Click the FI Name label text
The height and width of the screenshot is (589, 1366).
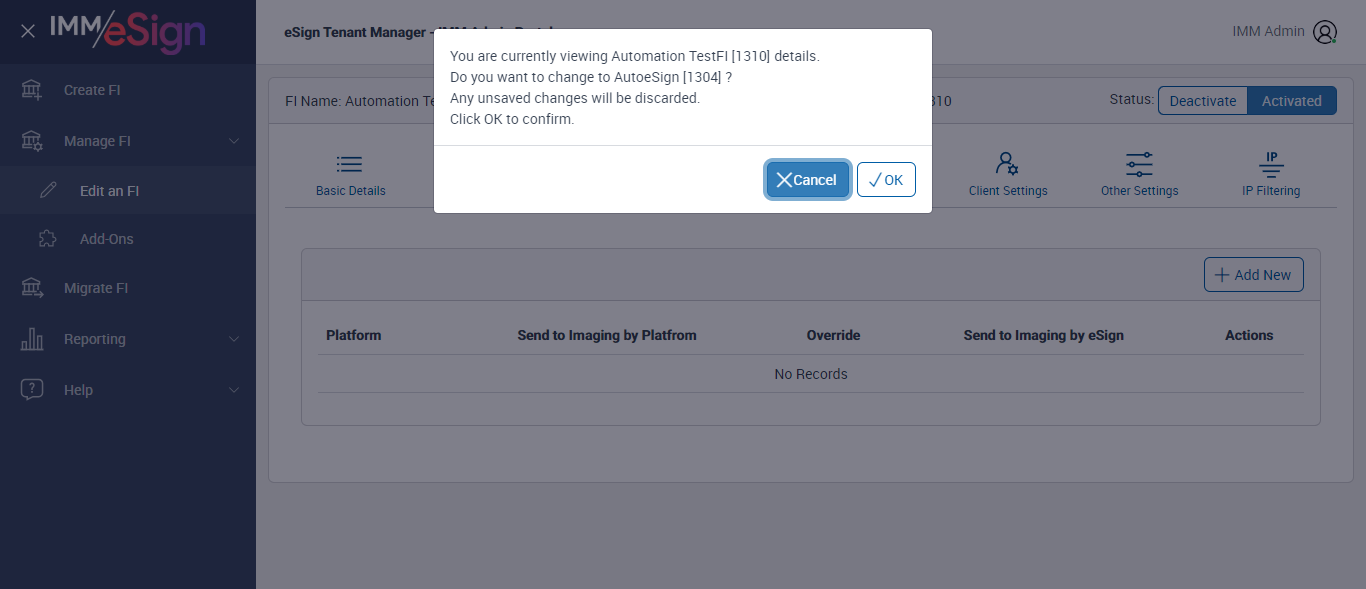pyautogui.click(x=312, y=101)
